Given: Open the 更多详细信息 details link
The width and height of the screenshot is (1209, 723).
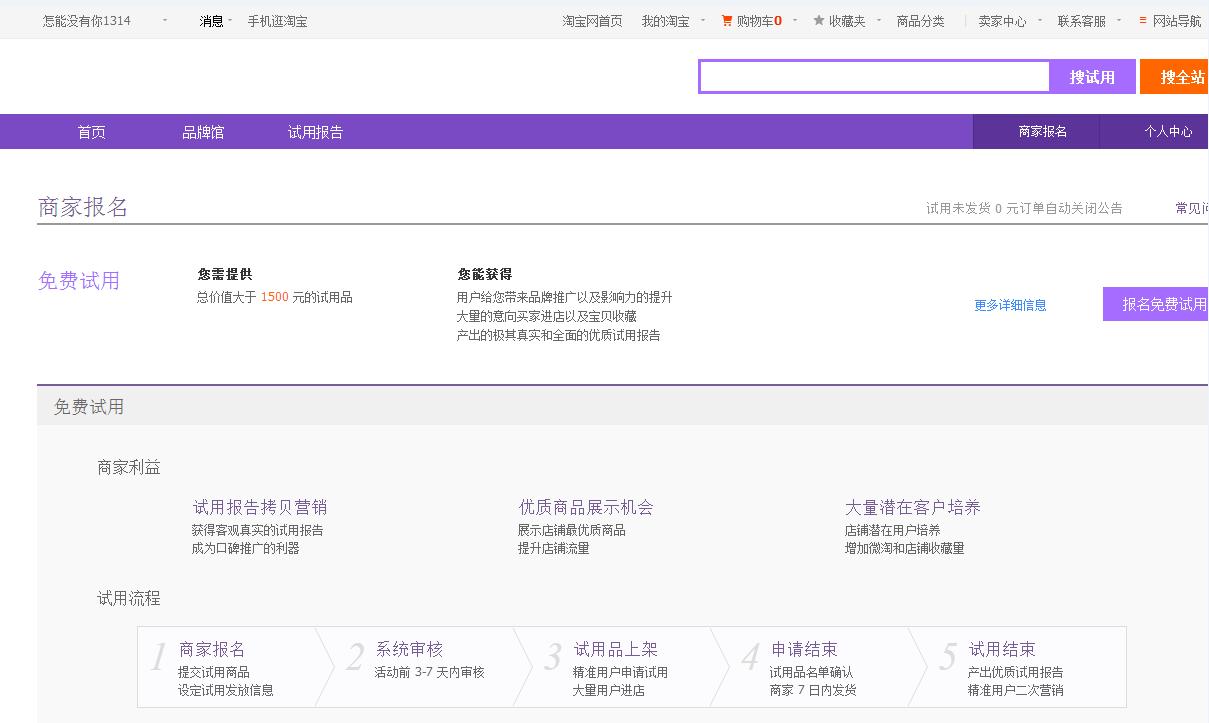Looking at the screenshot, I should click(x=1008, y=306).
